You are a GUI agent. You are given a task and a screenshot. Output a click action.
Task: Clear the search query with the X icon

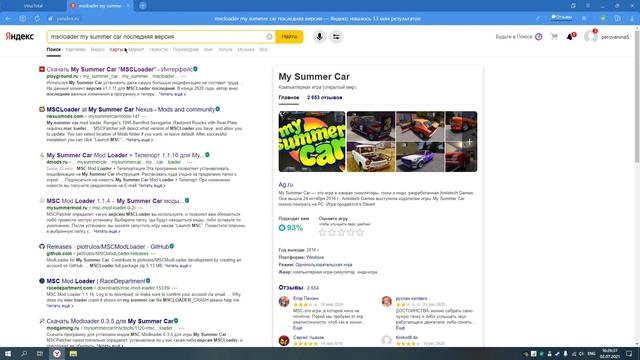pos(269,37)
